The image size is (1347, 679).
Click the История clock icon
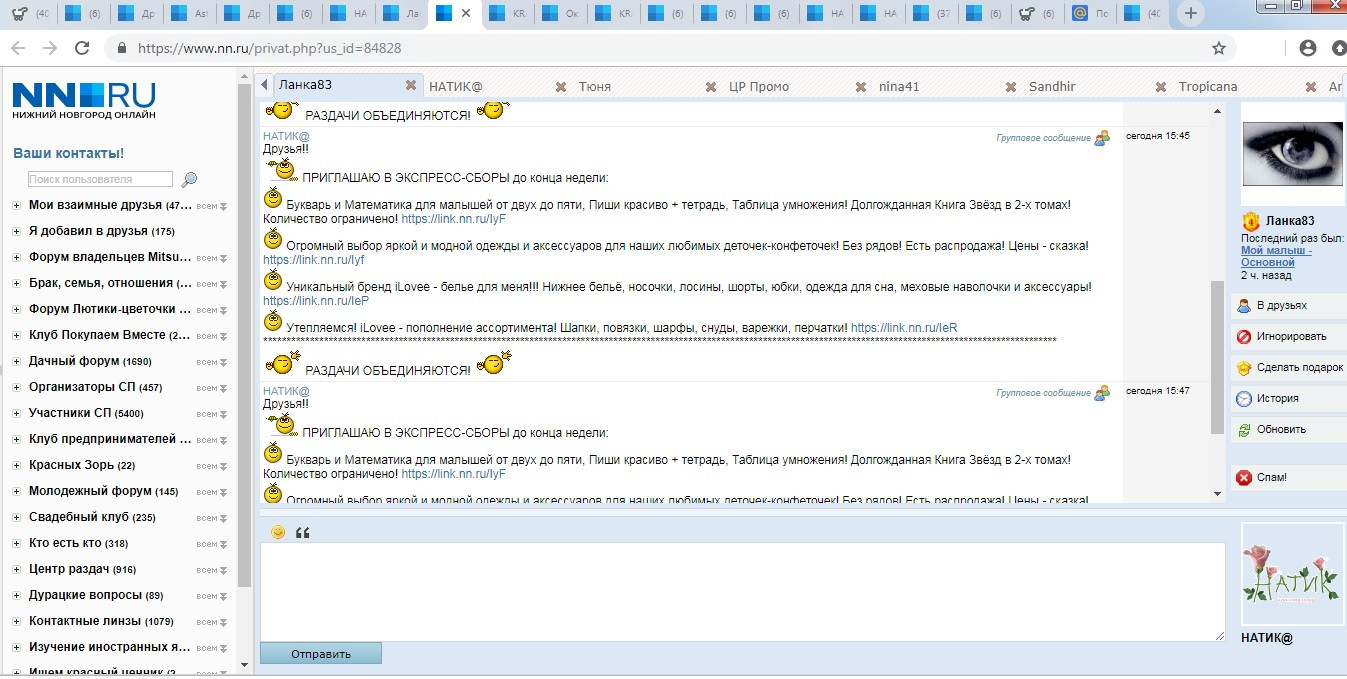(1244, 399)
